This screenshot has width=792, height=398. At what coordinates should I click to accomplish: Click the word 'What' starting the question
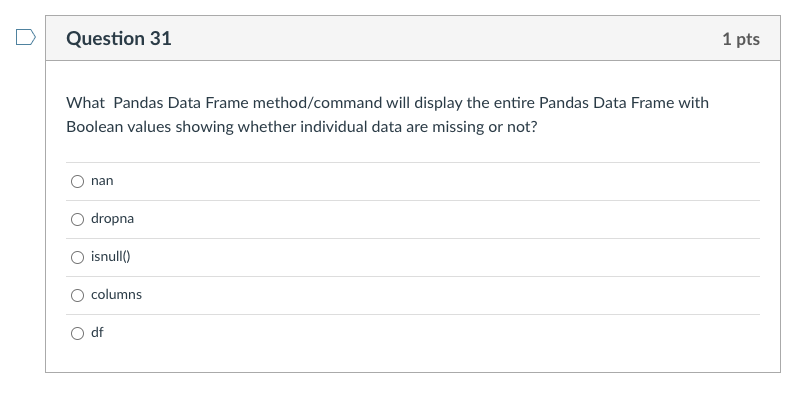[x=85, y=103]
